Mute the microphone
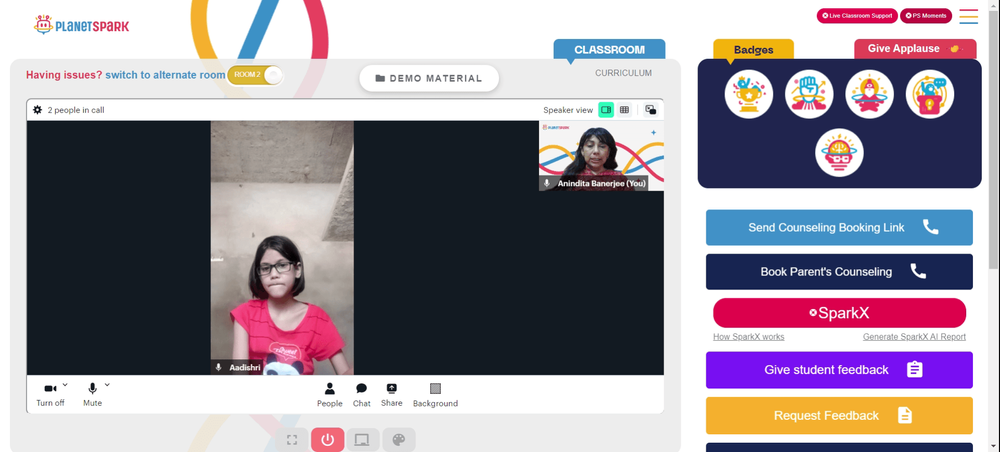1000x452 pixels. [92, 395]
